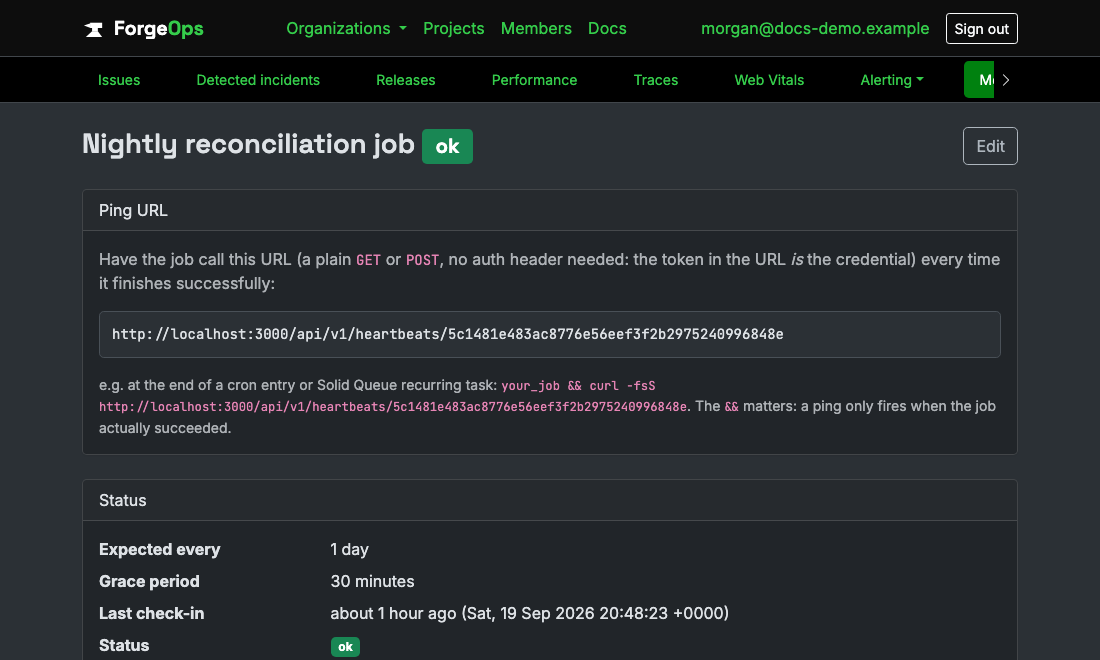The height and width of the screenshot is (660, 1100).
Task: Go to Projects in top navigation
Action: (453, 29)
